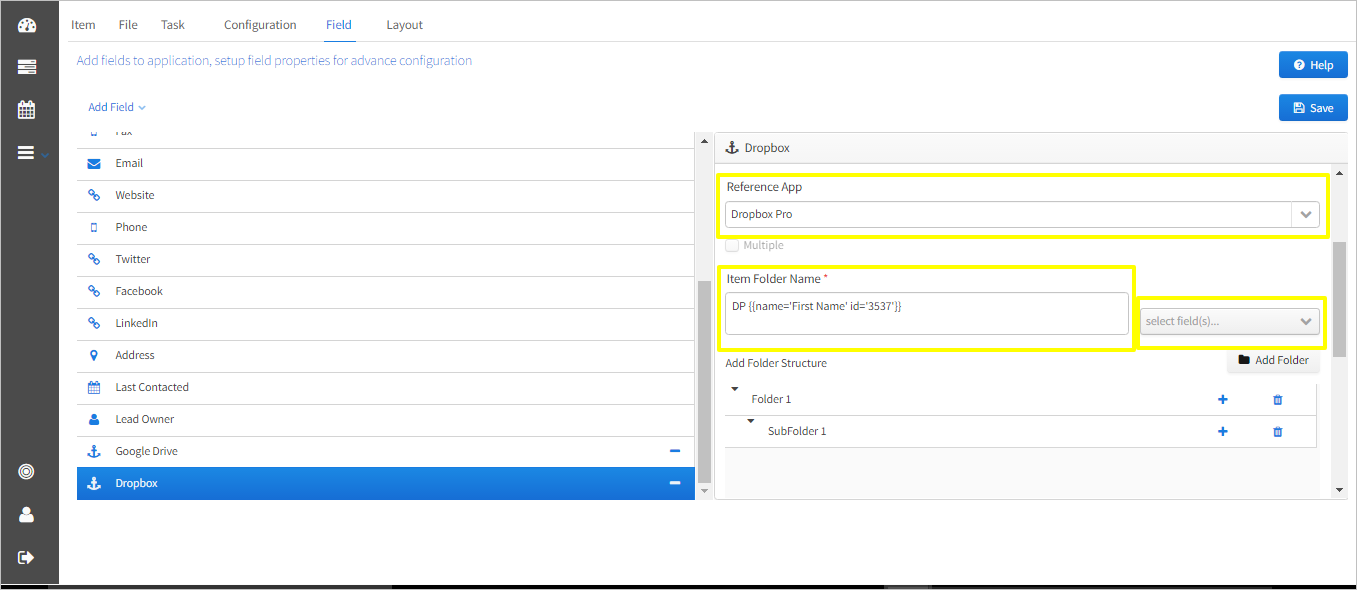1357x590 pixels.
Task: Click the properties panel scrollbar thumb
Action: click(1340, 299)
